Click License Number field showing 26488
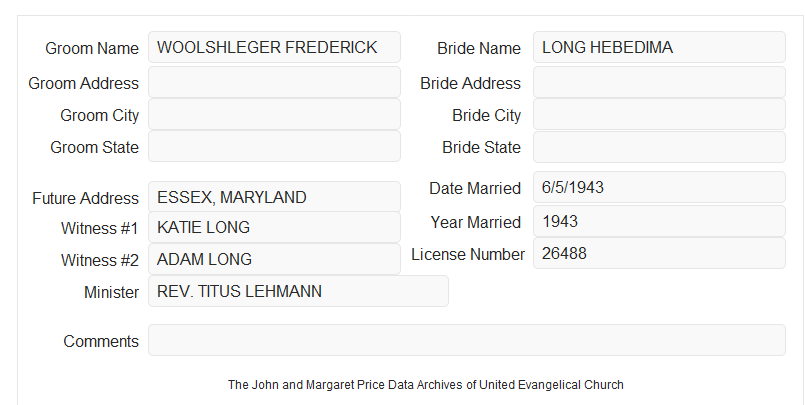 point(659,253)
